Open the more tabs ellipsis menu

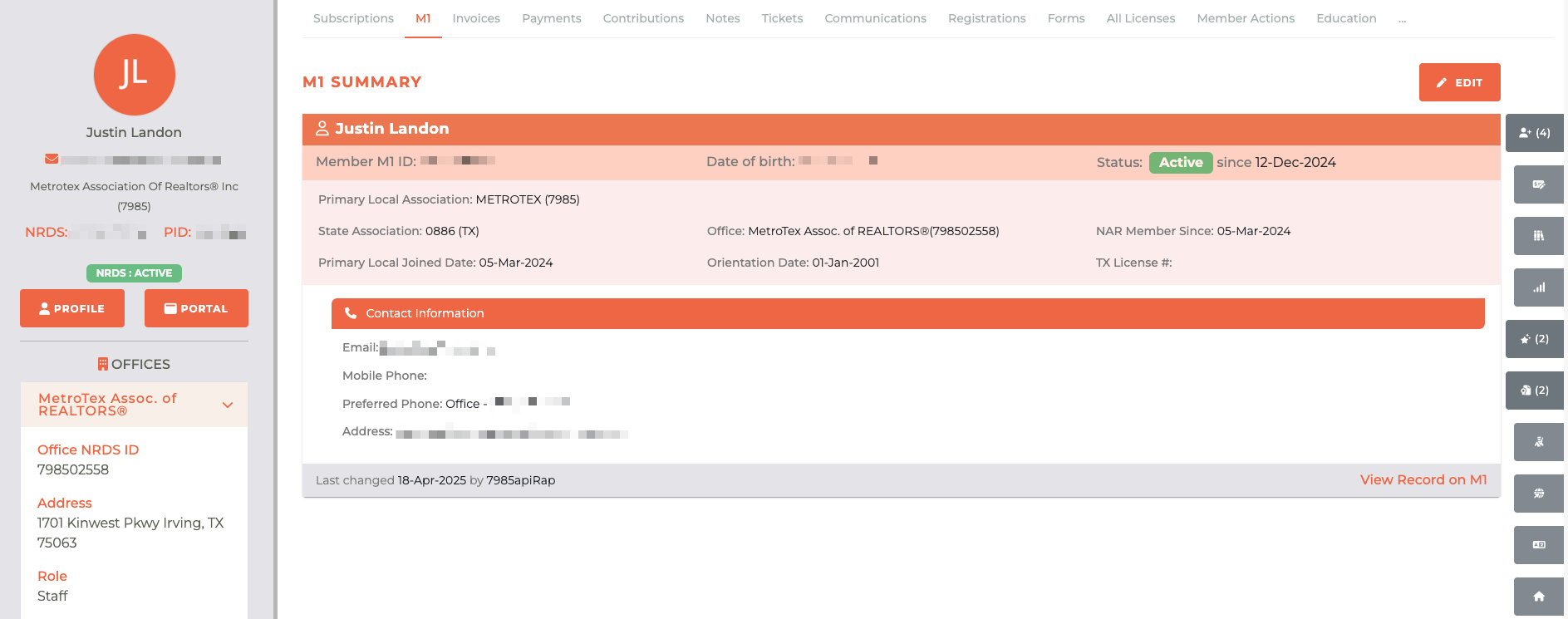(1402, 19)
